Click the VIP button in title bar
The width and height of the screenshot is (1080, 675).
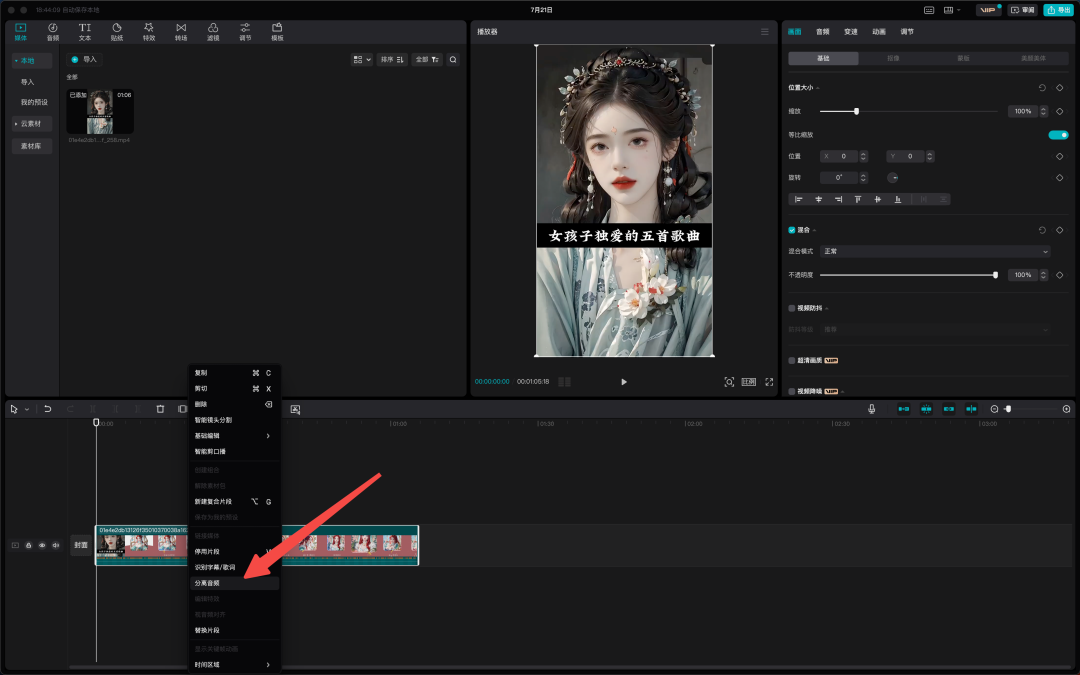987,10
